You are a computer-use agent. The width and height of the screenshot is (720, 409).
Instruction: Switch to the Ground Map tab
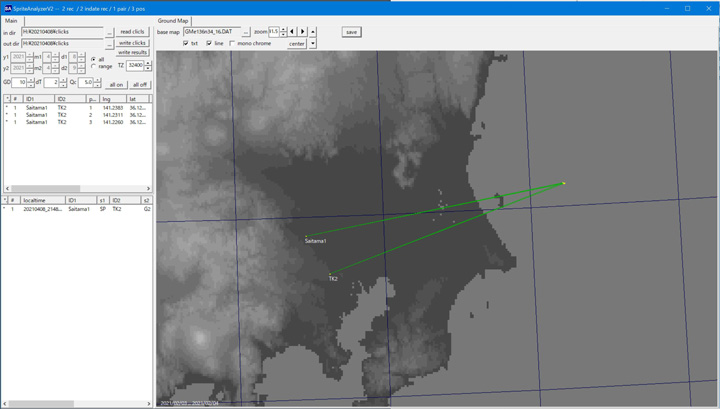point(175,20)
